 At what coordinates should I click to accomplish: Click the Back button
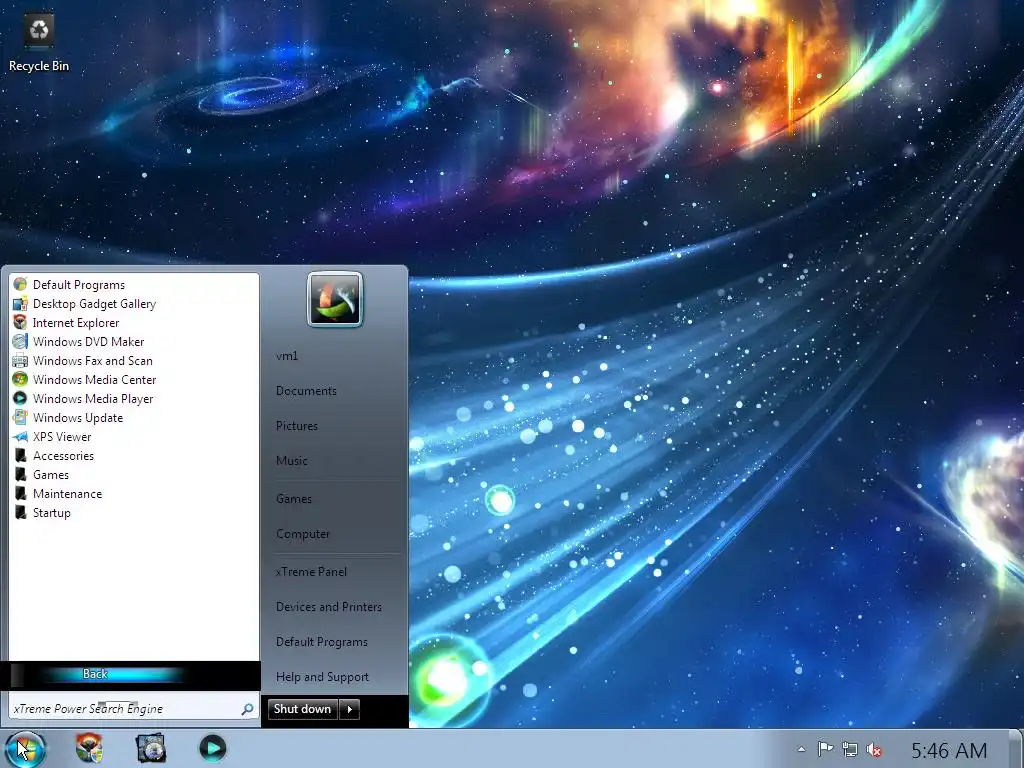pos(95,674)
